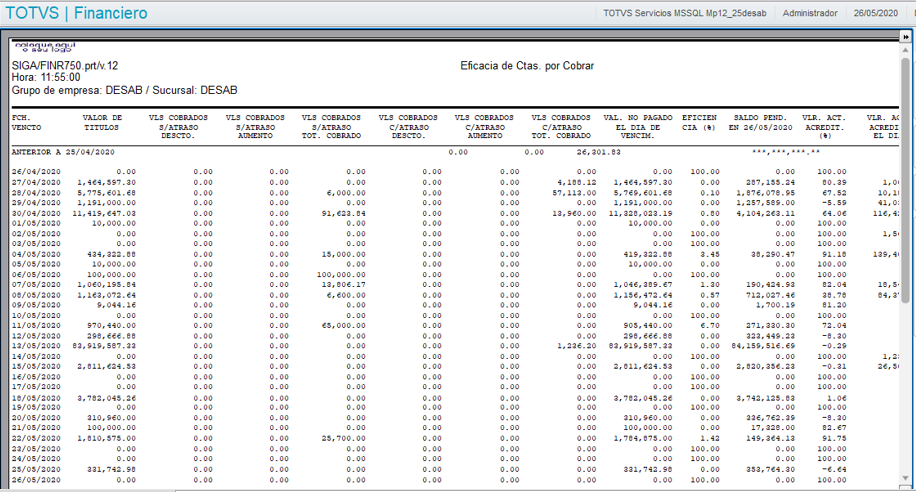Click the 30/04/2020 date cell

(x=36, y=213)
